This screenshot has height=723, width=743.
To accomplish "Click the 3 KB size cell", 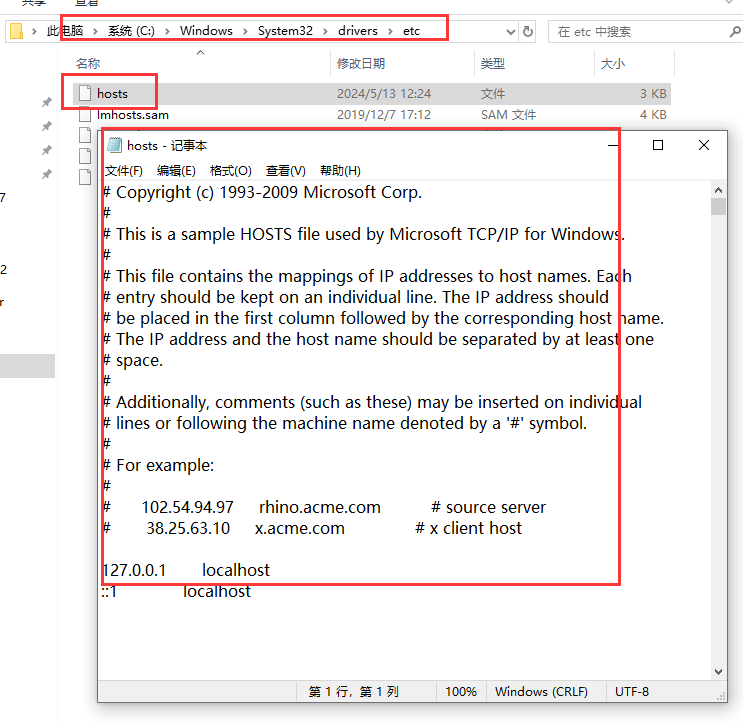I will (x=653, y=94).
